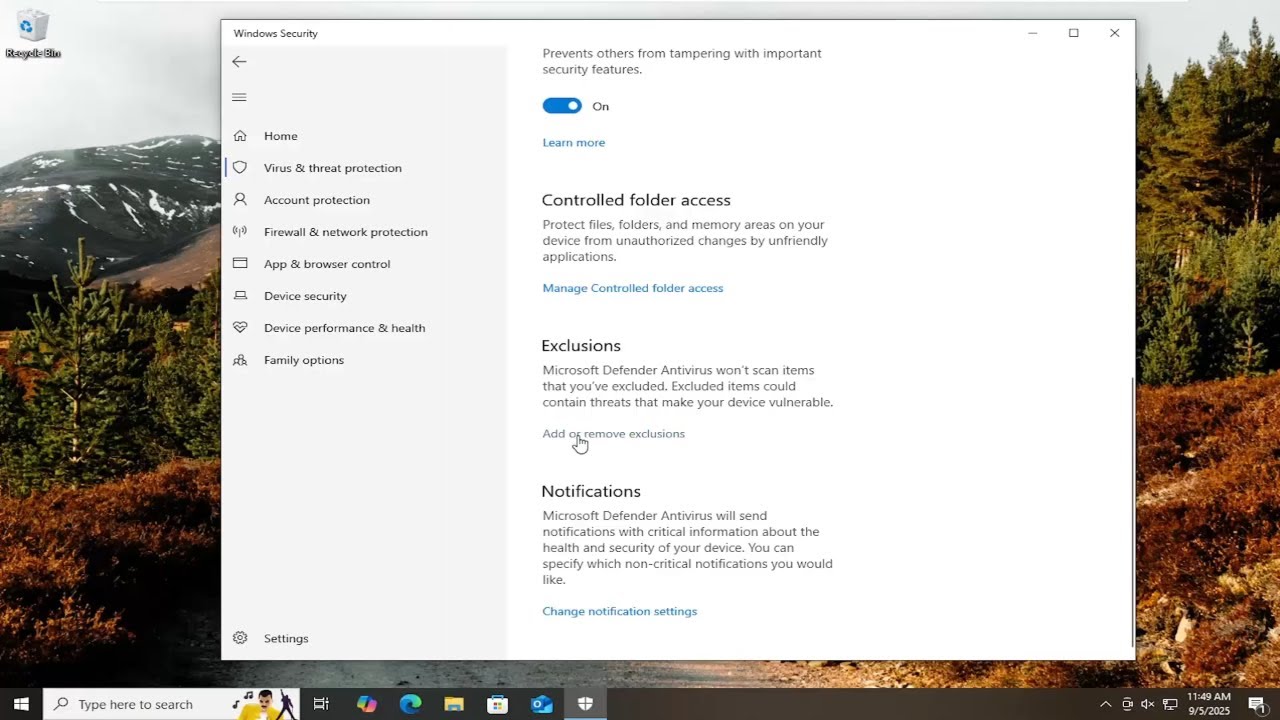This screenshot has width=1280, height=720.
Task: Click the Windows Security vertical scrollbar
Action: pos(1132,512)
